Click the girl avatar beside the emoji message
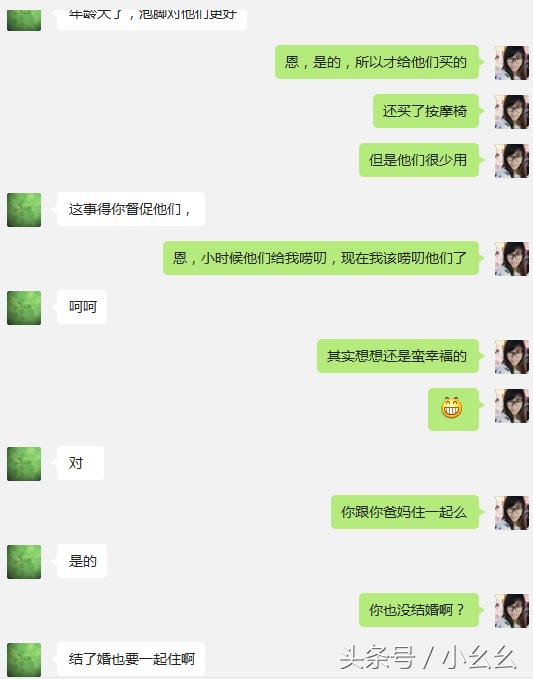Screen dimensions: 533x679 pyautogui.click(x=512, y=406)
